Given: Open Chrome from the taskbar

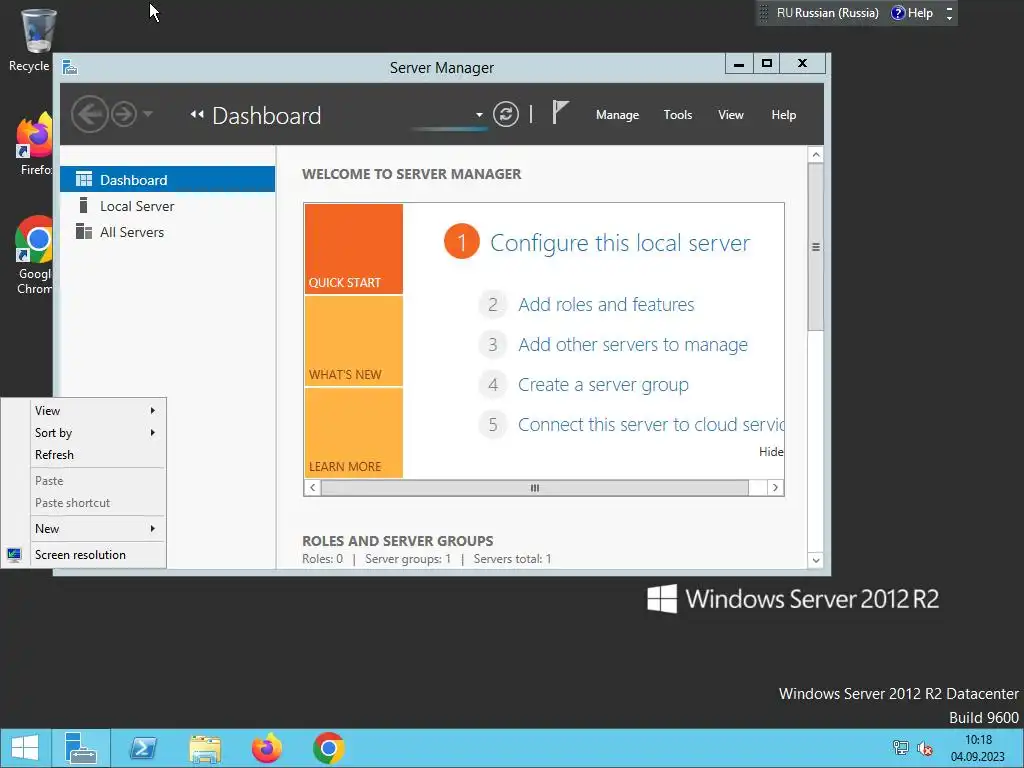Looking at the screenshot, I should pyautogui.click(x=328, y=748).
